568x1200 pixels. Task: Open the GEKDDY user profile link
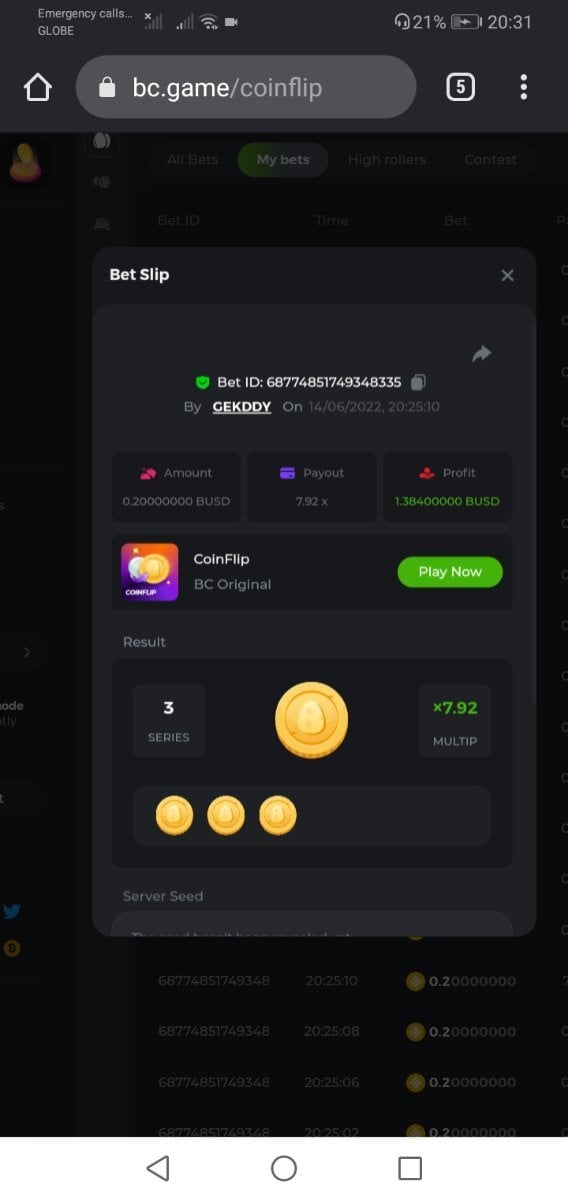coord(241,407)
